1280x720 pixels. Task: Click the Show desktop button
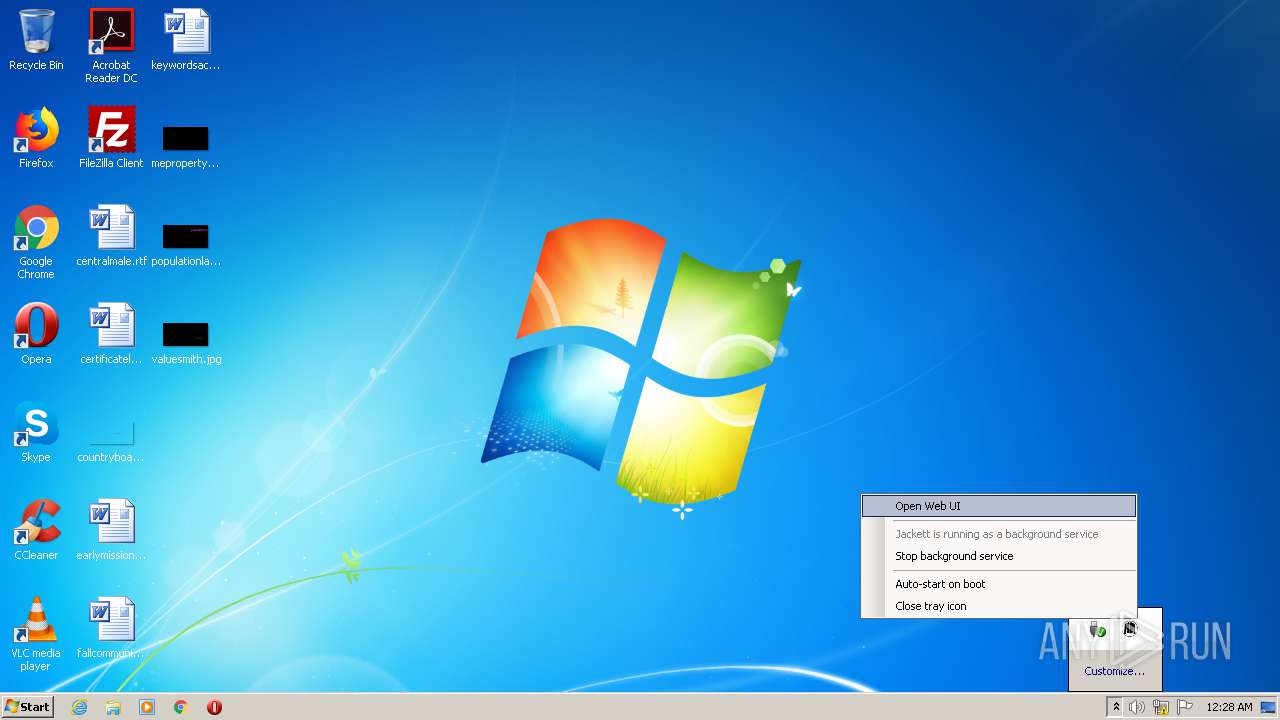click(1268, 707)
